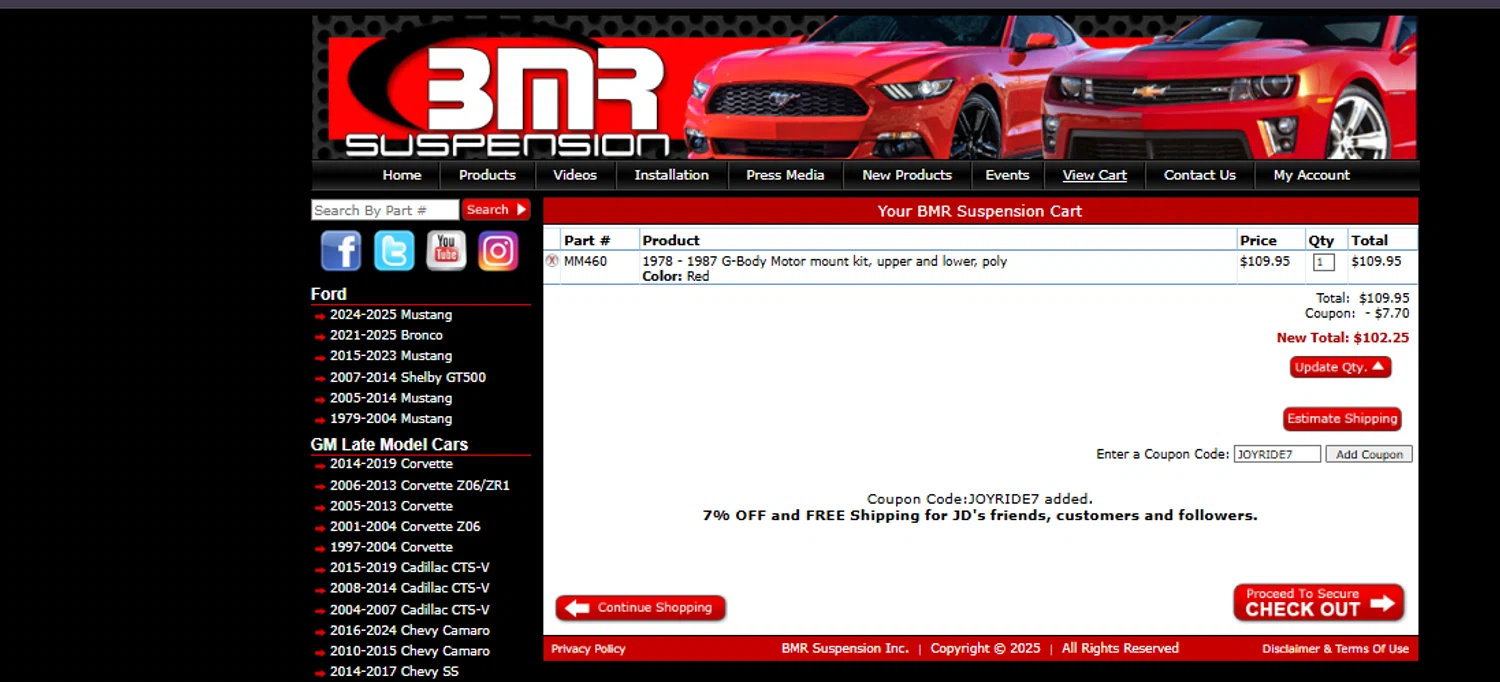Open Disclaimer & Terms Of Use link
This screenshot has width=1500, height=682.
pyautogui.click(x=1335, y=649)
